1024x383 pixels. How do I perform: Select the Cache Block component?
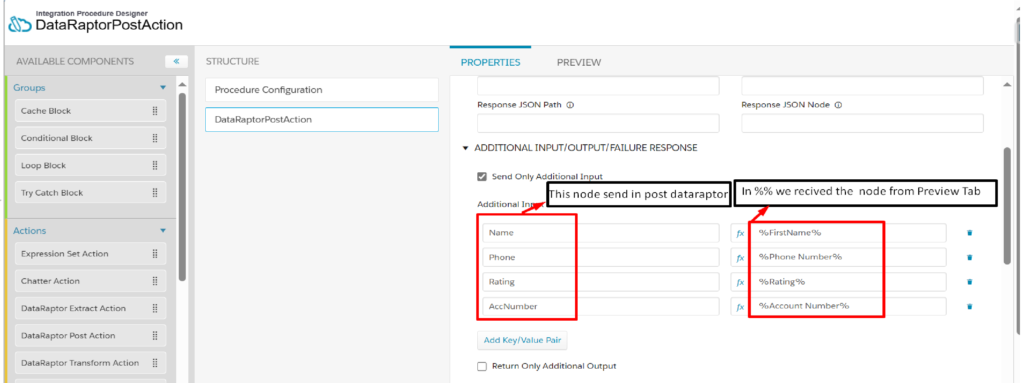(90, 111)
